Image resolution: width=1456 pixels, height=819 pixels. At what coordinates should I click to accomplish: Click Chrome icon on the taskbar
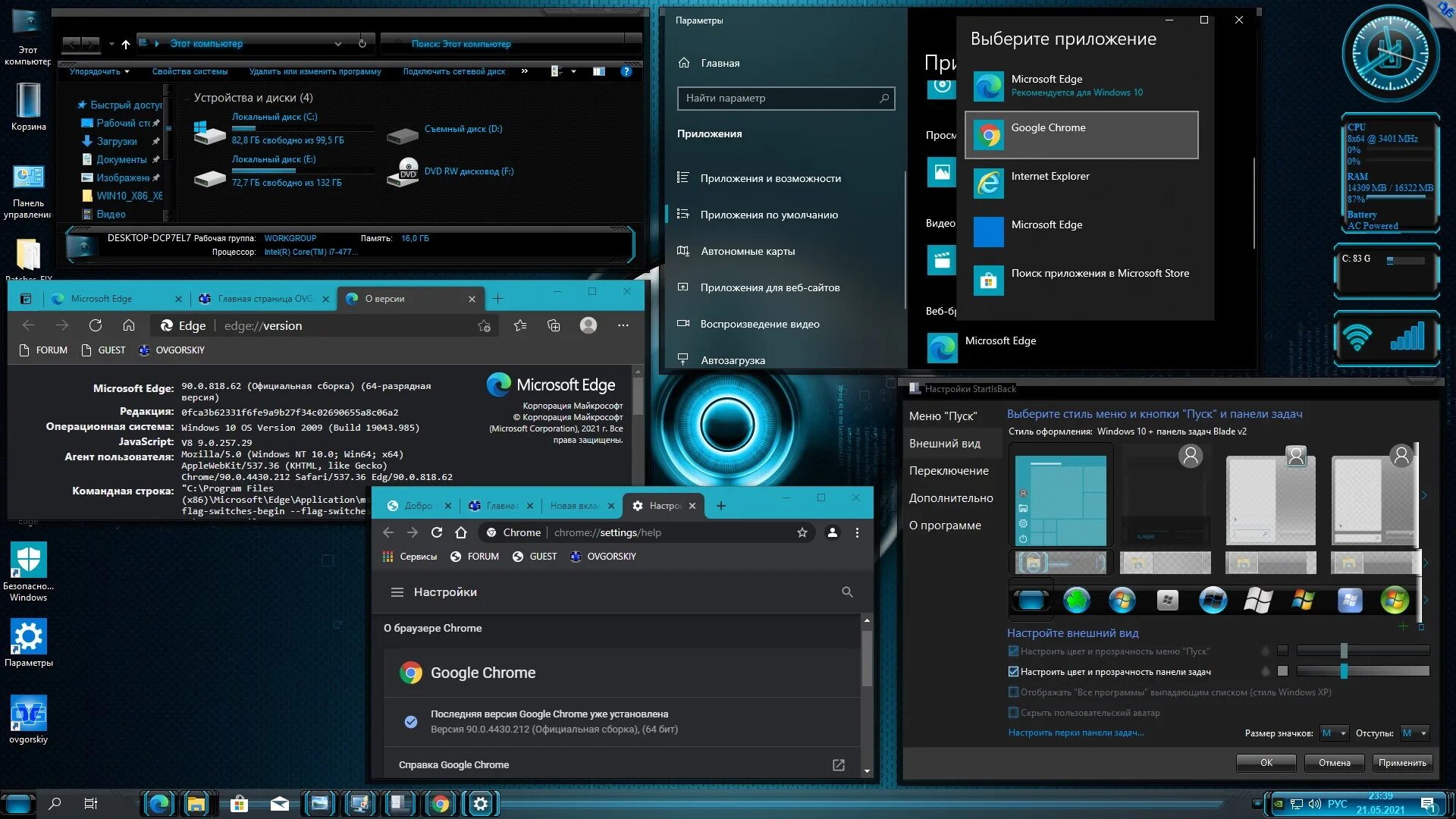(x=441, y=803)
